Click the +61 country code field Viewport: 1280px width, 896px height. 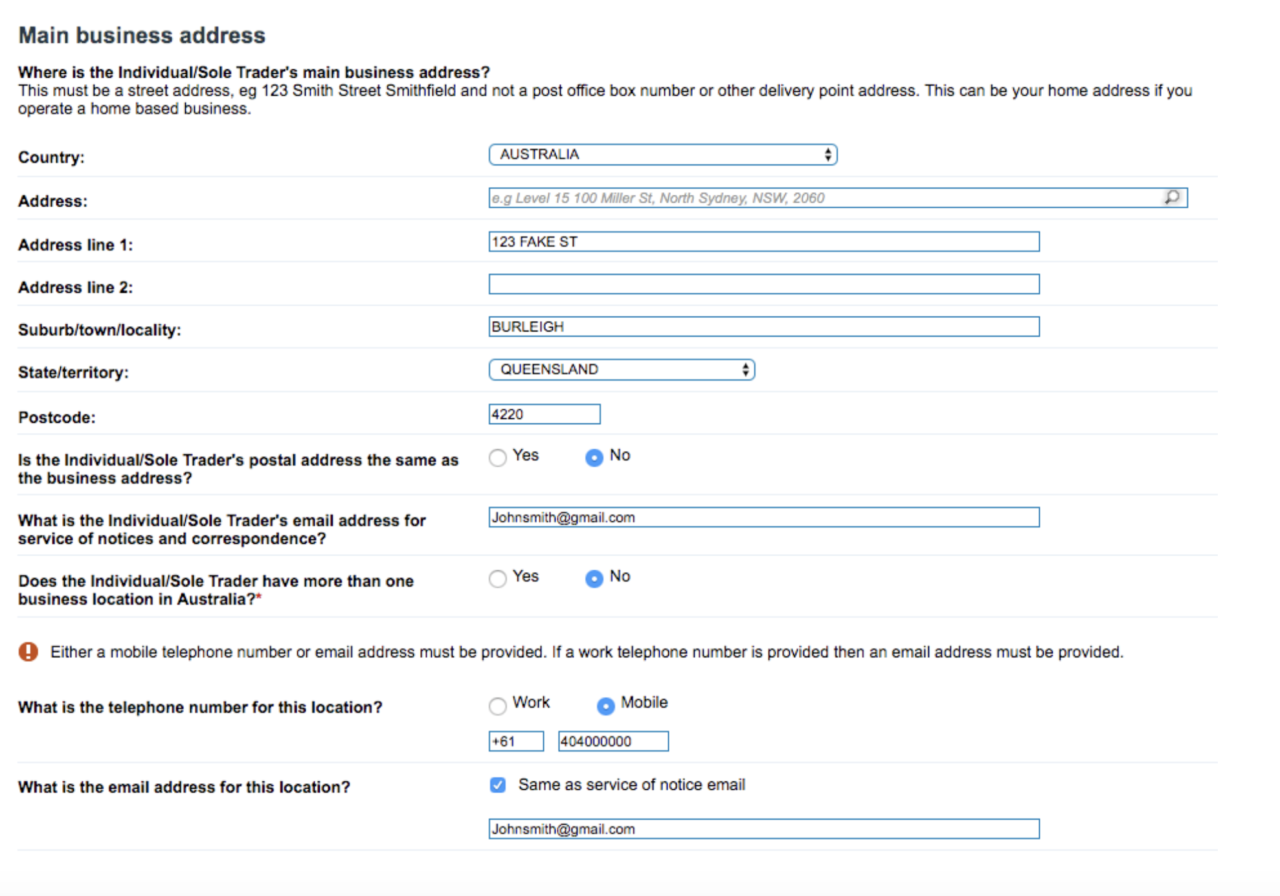[515, 741]
